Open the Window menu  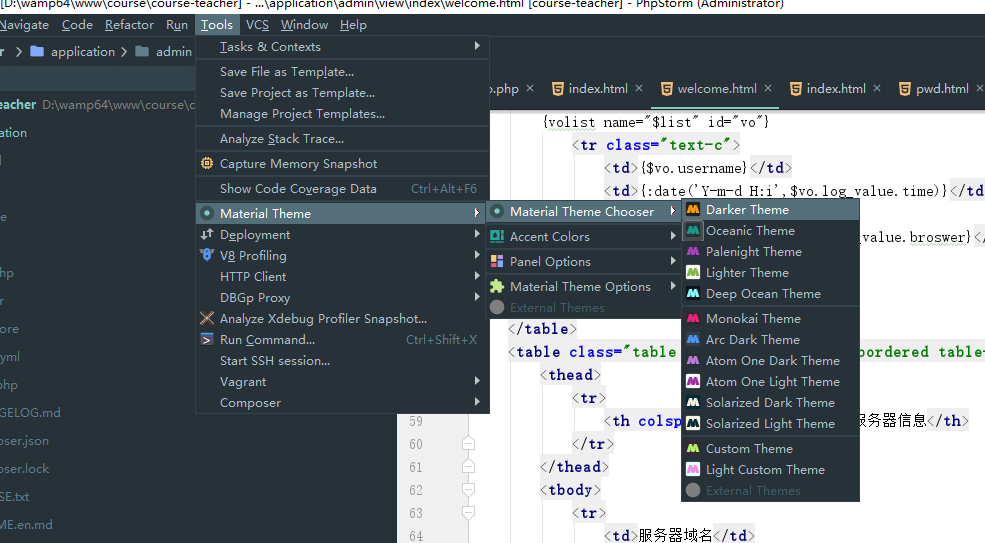pyautogui.click(x=305, y=25)
